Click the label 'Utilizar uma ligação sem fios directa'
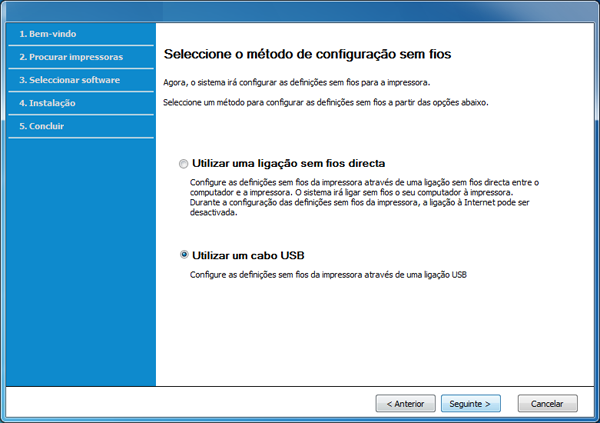The image size is (600, 423). tap(289, 163)
